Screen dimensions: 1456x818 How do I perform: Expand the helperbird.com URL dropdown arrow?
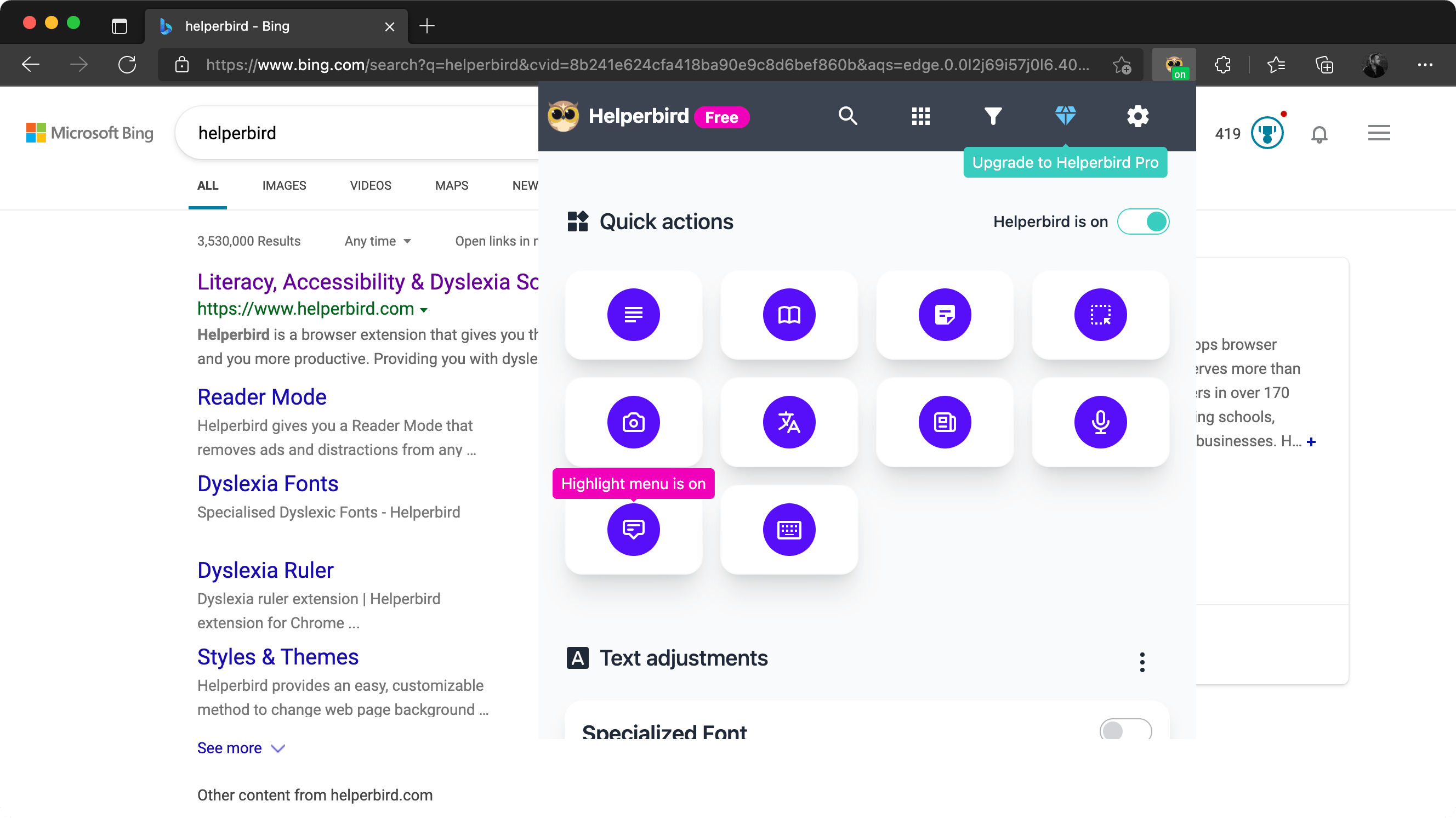click(423, 310)
